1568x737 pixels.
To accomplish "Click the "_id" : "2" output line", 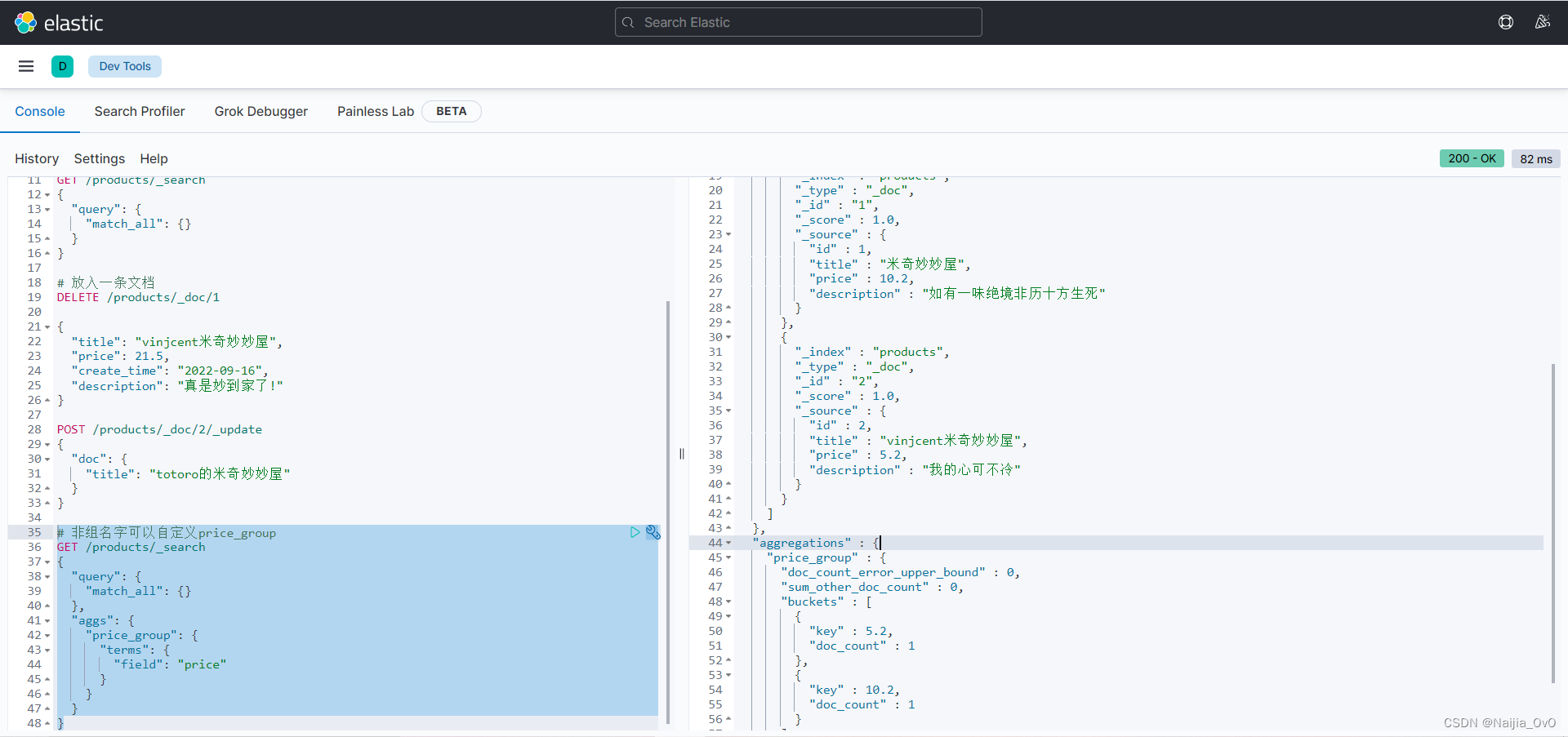I will click(836, 382).
